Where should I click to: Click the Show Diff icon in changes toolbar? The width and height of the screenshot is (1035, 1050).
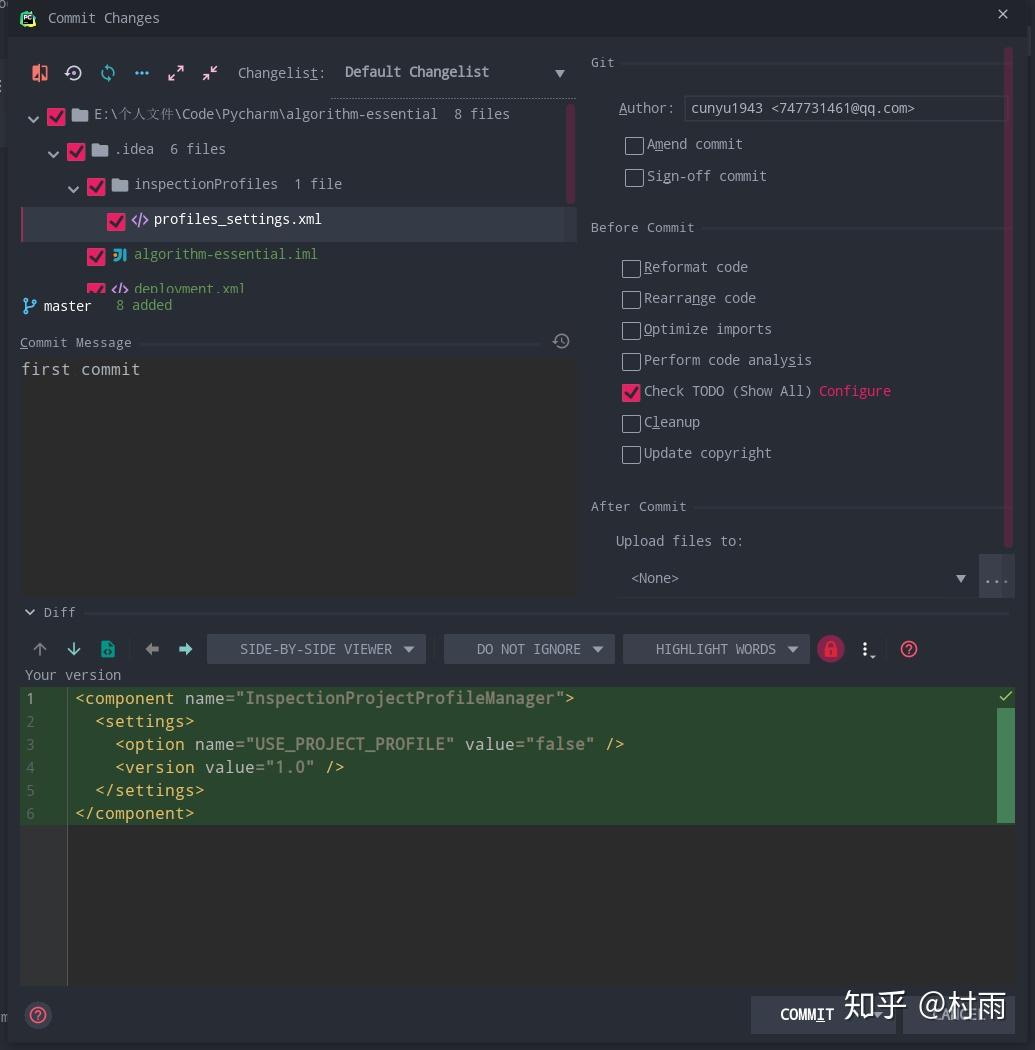coord(40,73)
